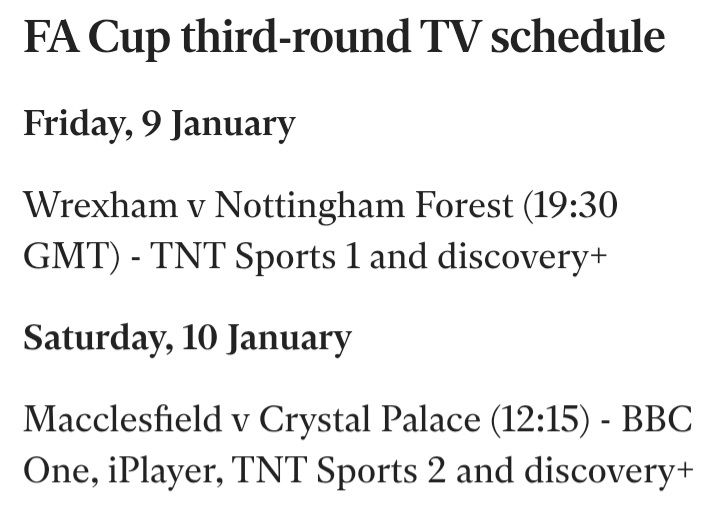Select the Saturday, 10 January date heading

click(x=187, y=339)
